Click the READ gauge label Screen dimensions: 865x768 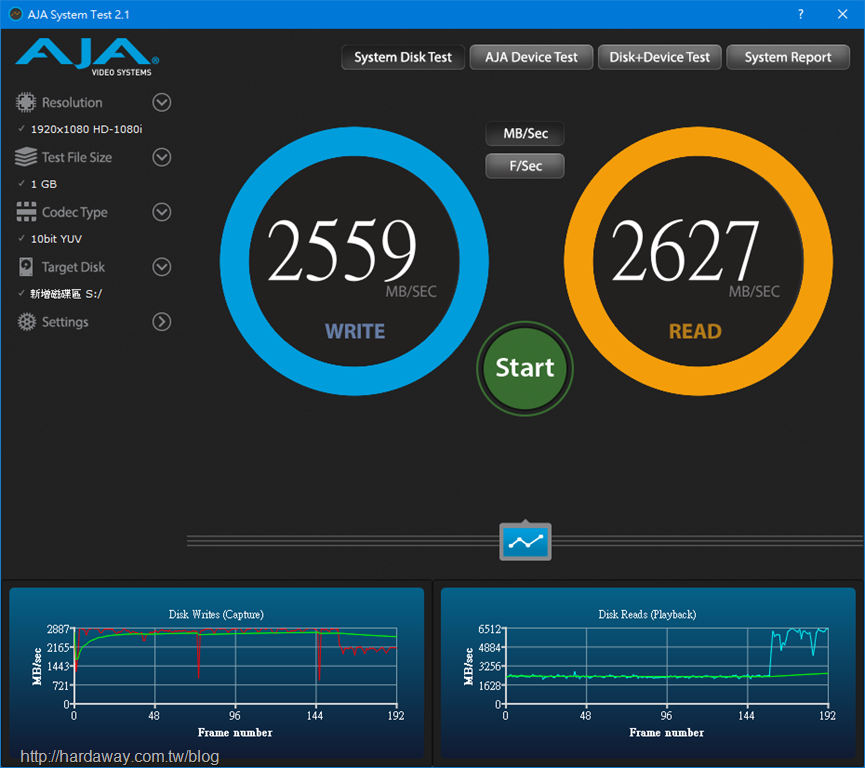tap(695, 331)
